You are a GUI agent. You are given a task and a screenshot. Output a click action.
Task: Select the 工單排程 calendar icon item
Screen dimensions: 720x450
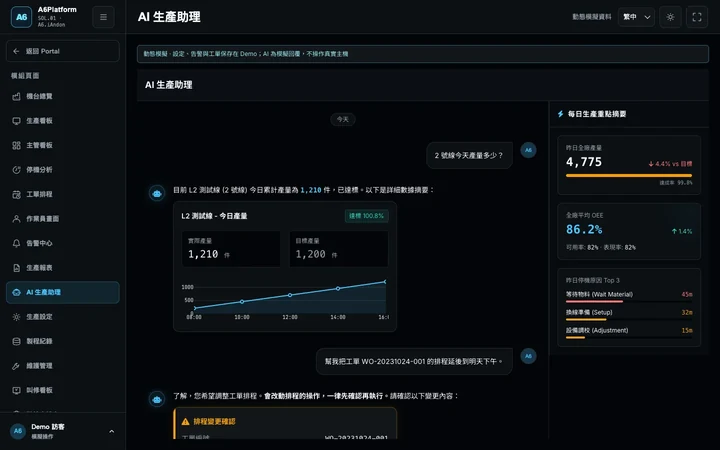[x=62, y=194]
